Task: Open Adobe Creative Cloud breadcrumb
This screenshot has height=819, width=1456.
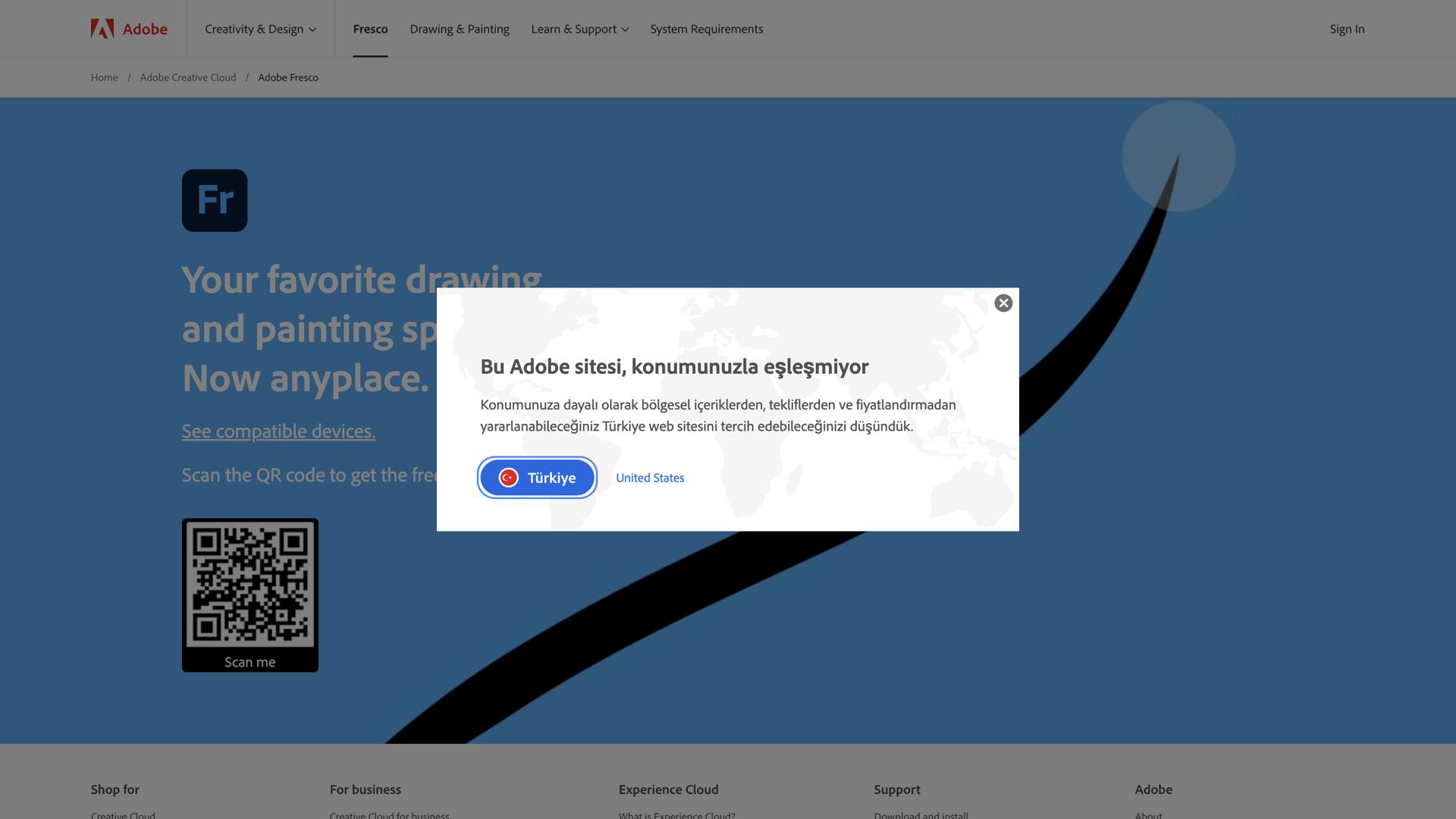Action: point(188,77)
